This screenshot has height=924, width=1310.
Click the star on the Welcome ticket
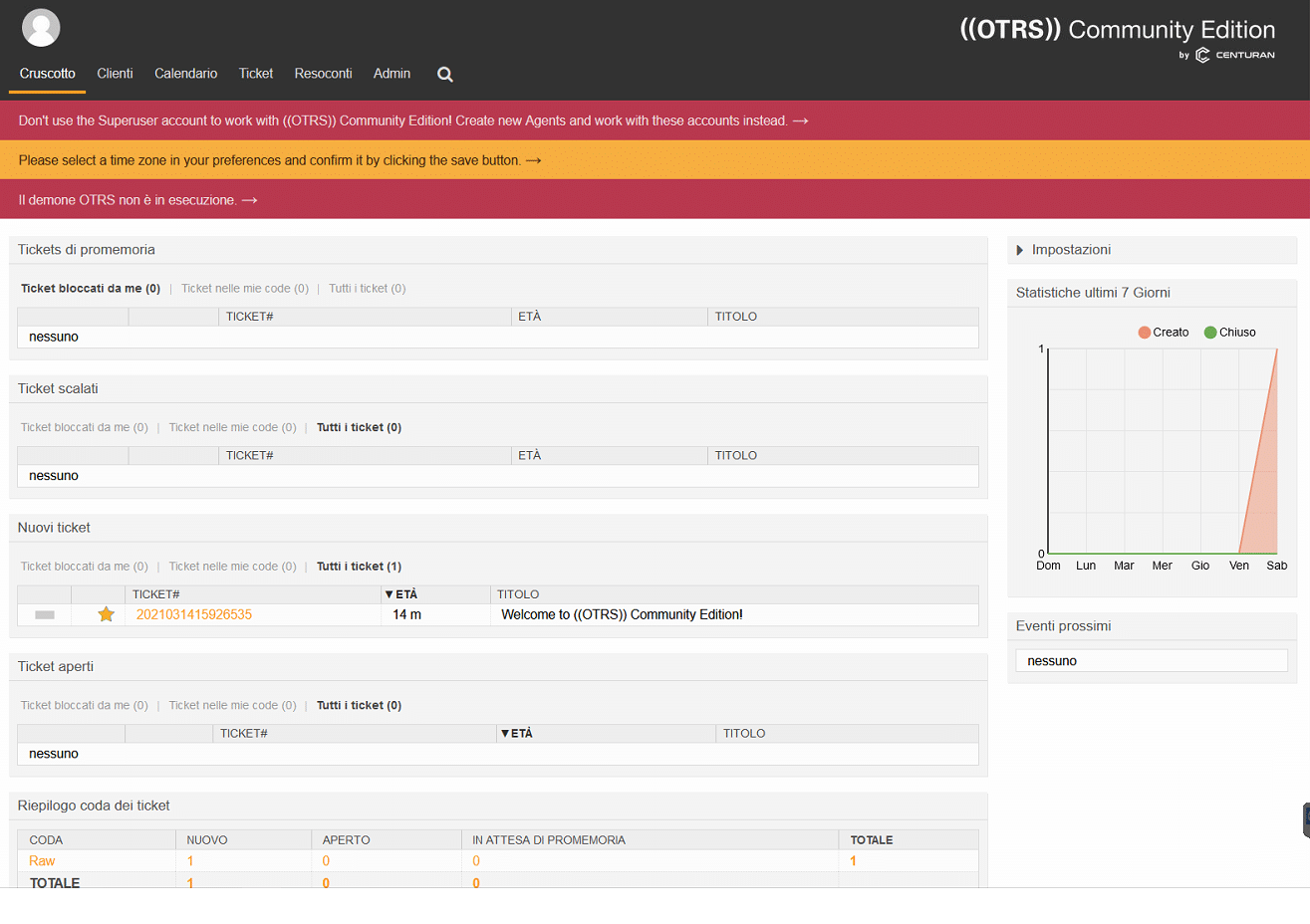106,614
